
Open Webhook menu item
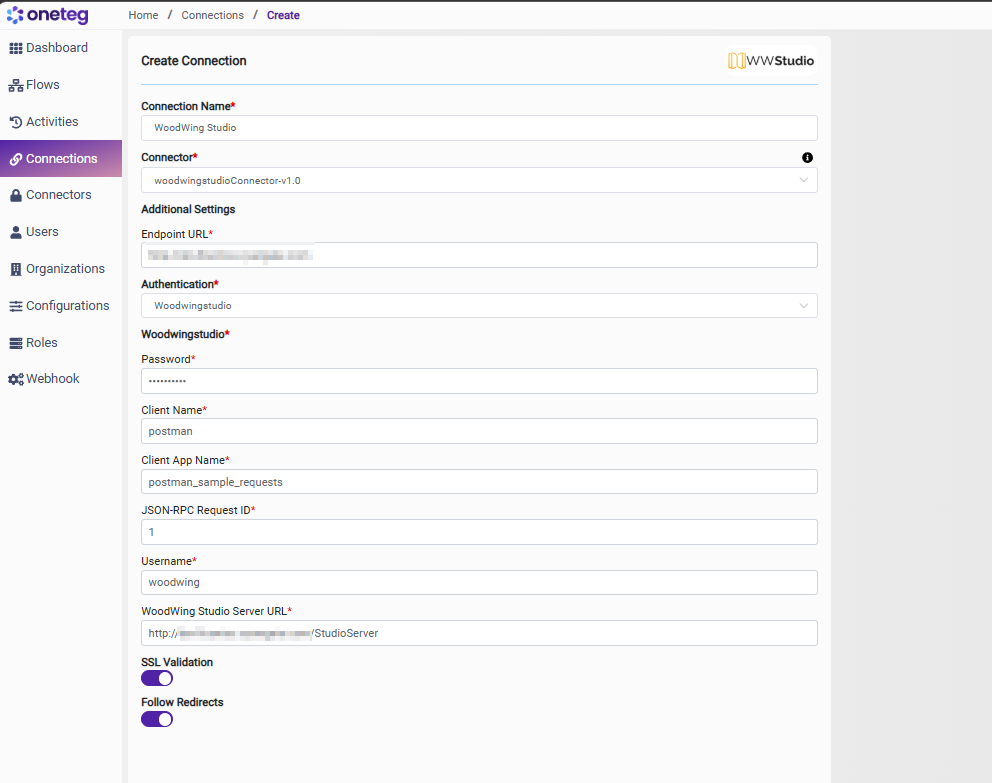(61, 378)
